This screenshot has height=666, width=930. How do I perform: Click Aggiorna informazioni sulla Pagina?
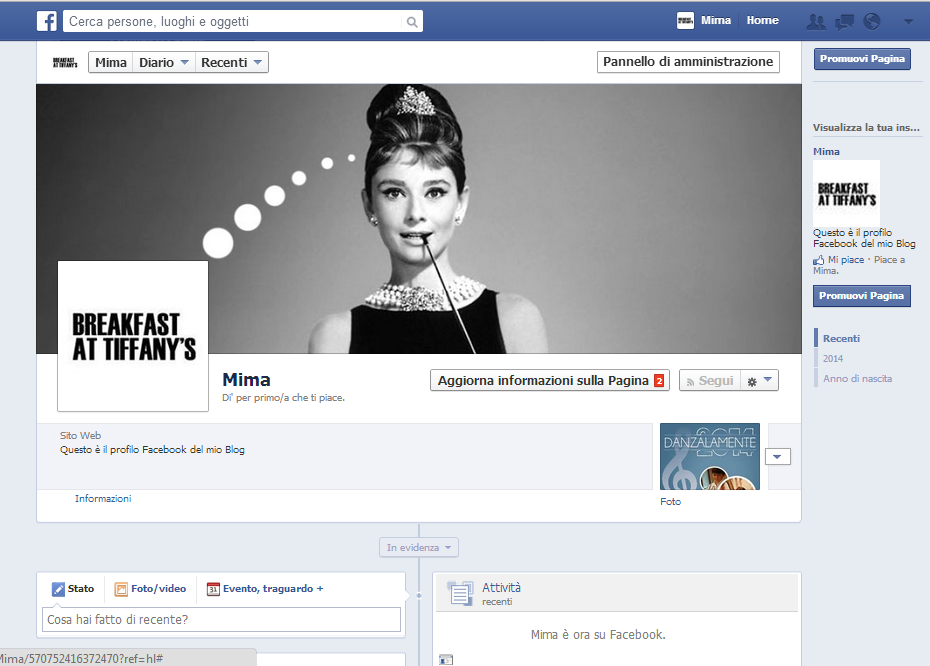click(x=550, y=381)
